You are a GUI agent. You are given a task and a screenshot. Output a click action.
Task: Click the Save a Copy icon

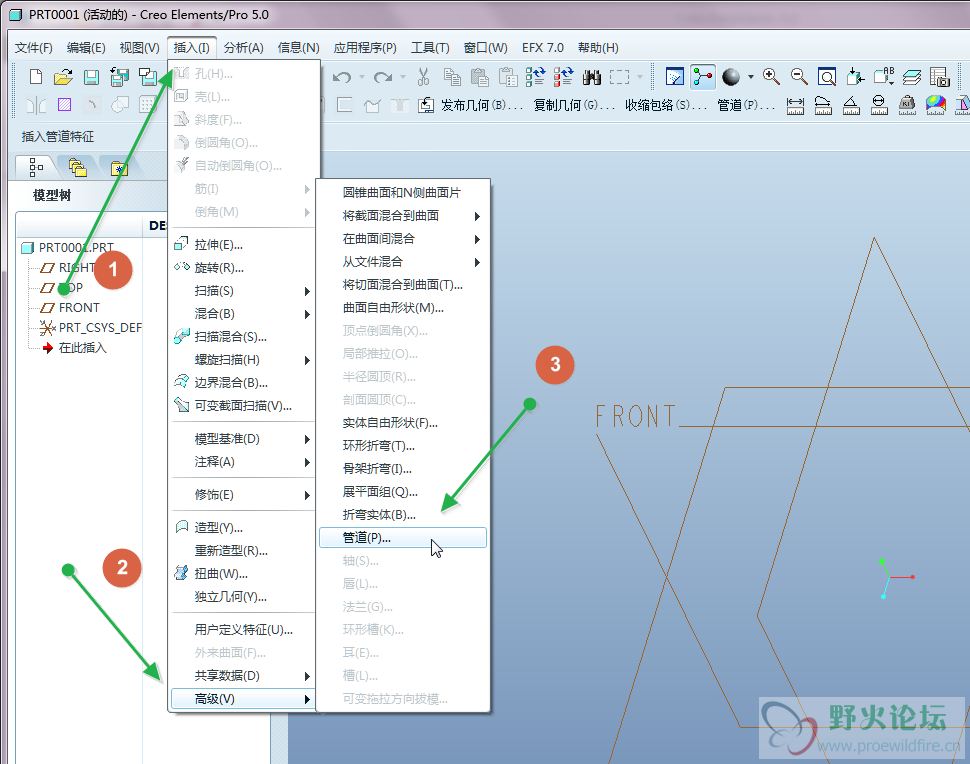119,77
